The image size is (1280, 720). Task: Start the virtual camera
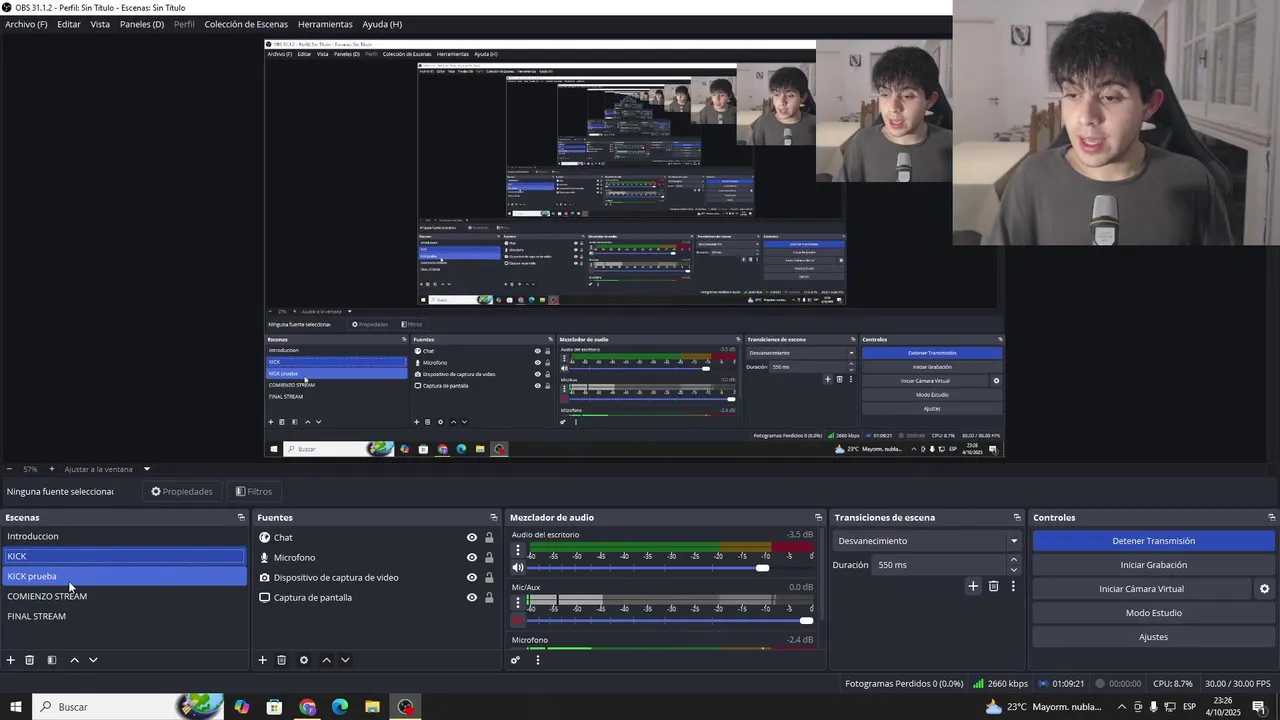(1141, 589)
